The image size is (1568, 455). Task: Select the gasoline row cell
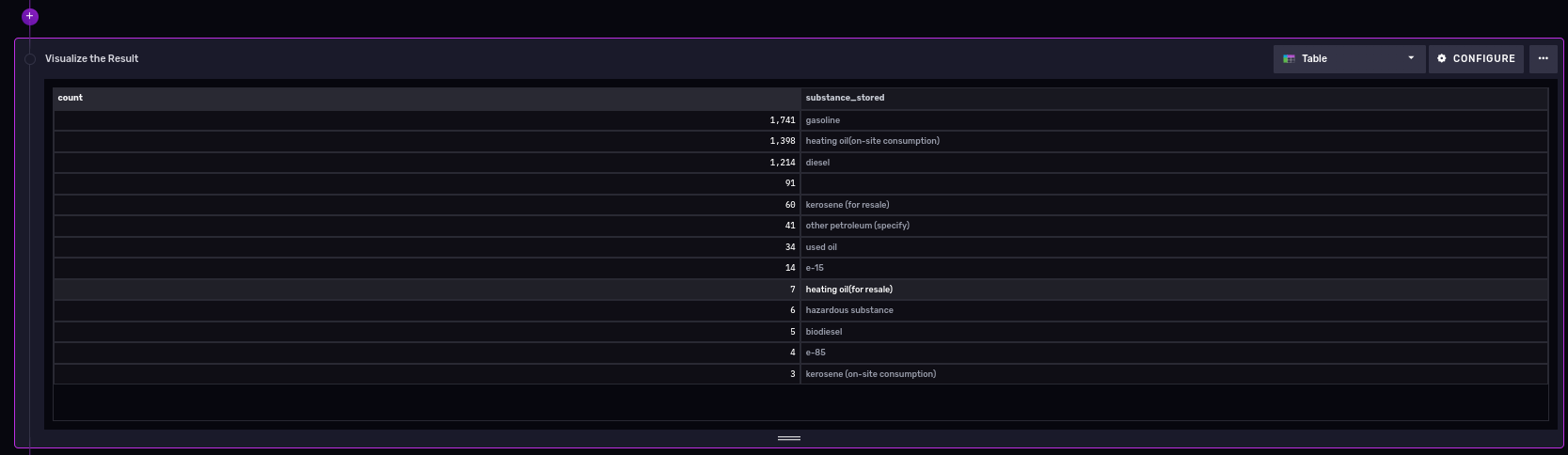pyautogui.click(x=823, y=120)
